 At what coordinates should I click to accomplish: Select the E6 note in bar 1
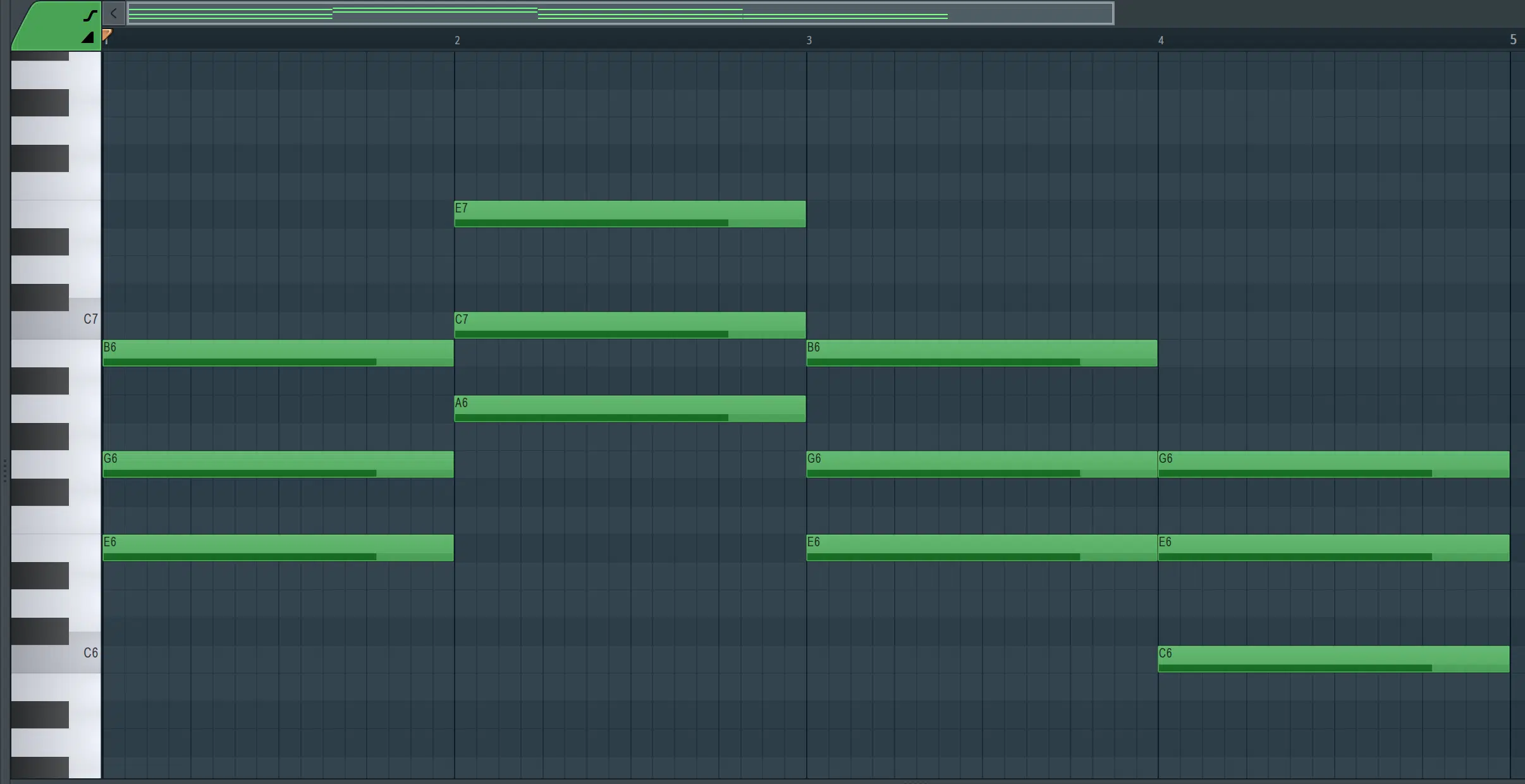[278, 548]
